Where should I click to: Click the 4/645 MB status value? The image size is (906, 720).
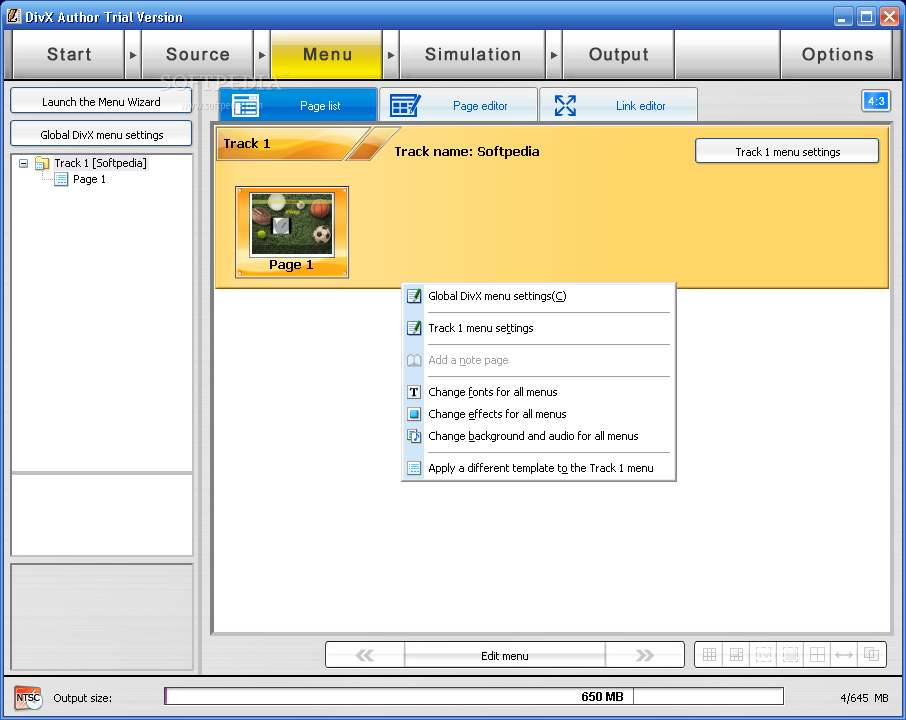pos(864,697)
